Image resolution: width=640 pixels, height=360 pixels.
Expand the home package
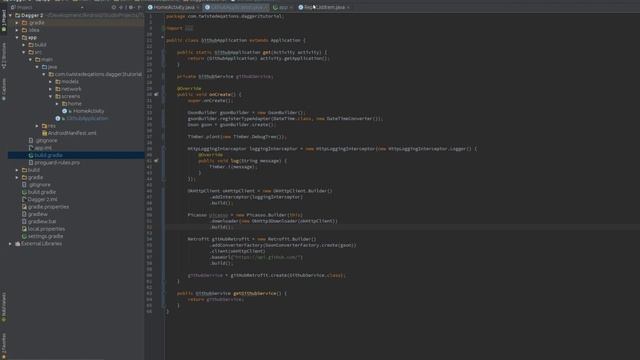point(57,104)
